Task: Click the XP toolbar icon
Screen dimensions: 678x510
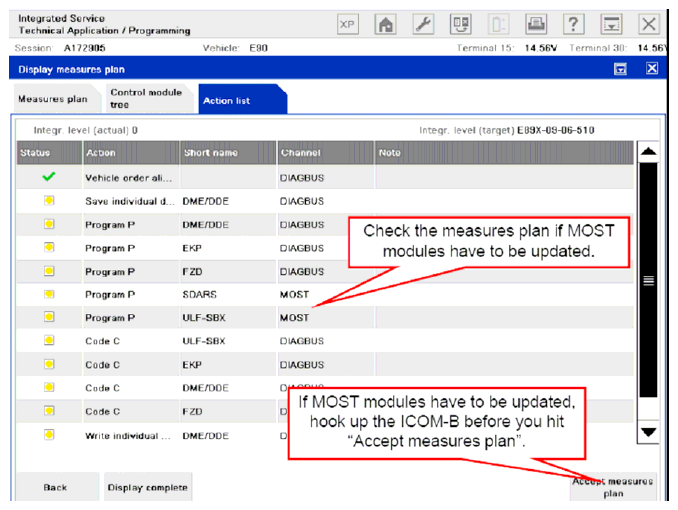Action: (348, 24)
